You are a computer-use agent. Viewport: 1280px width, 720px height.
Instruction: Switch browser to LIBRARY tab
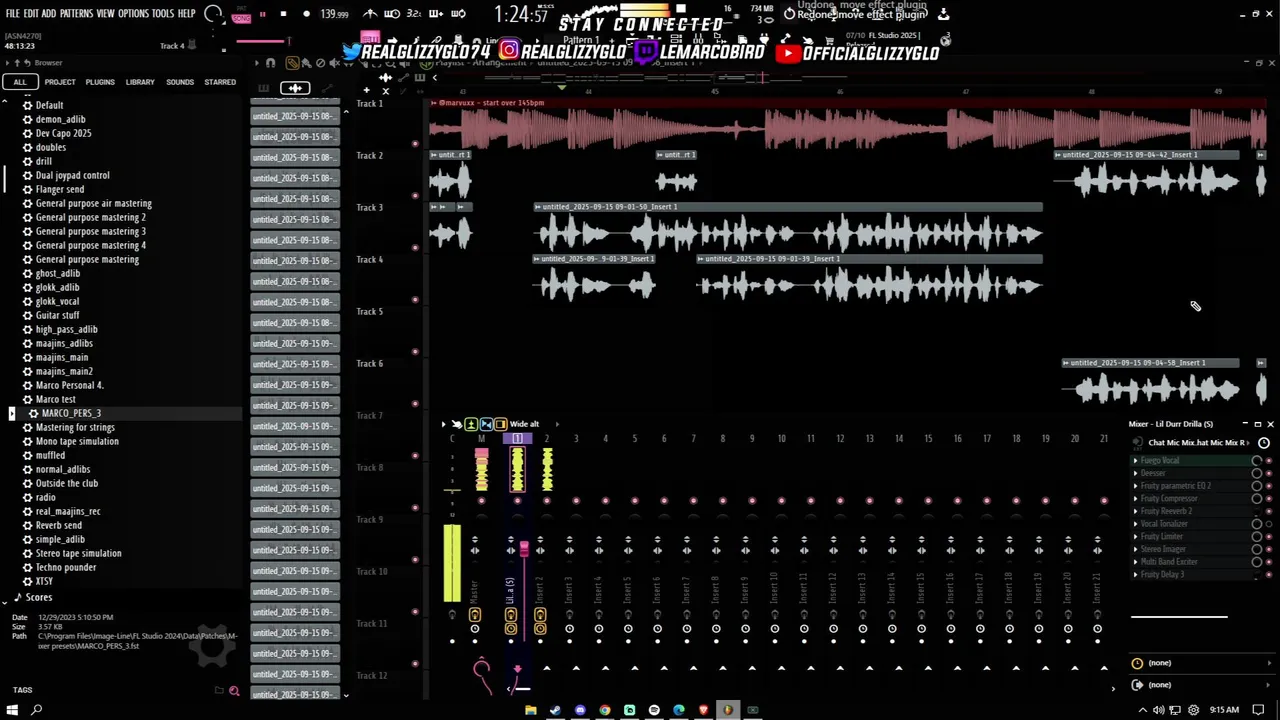(x=140, y=82)
